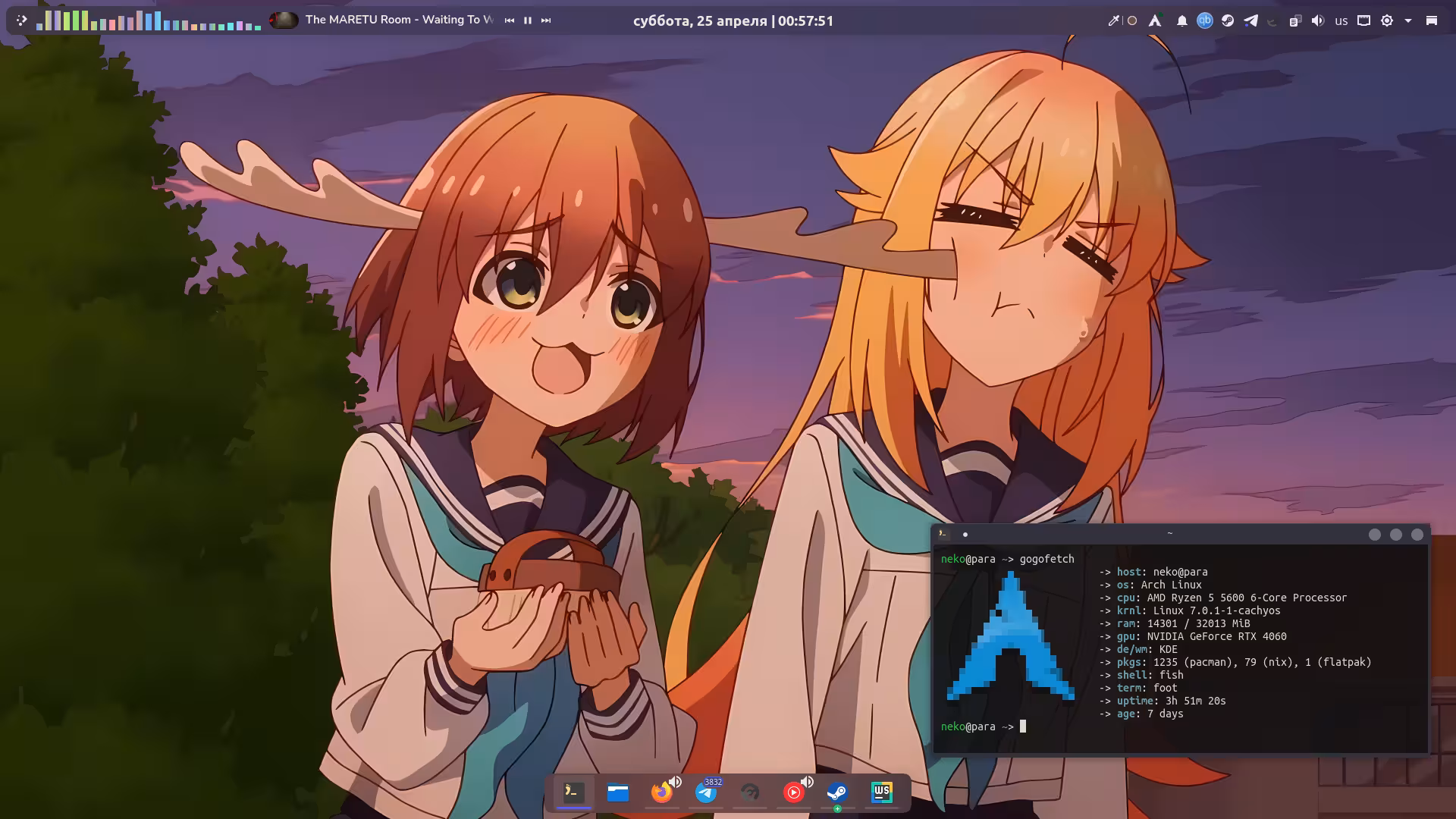Image resolution: width=1456 pixels, height=819 pixels.
Task: Close the terminal window
Action: click(1417, 535)
